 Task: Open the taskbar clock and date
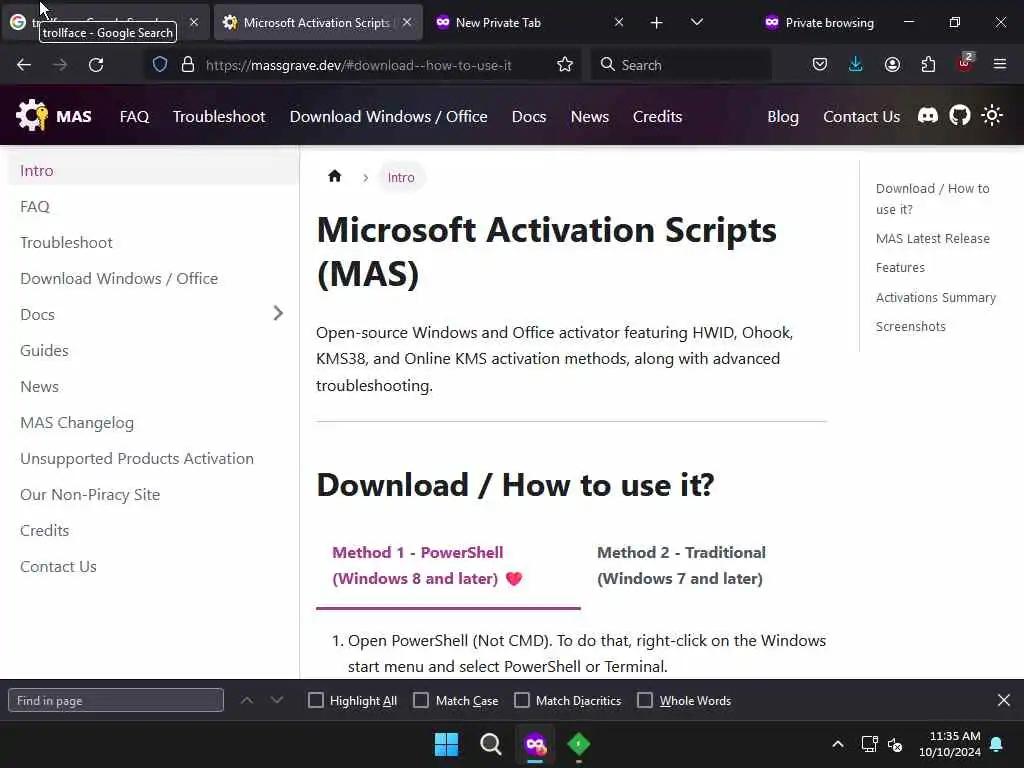[x=950, y=744]
